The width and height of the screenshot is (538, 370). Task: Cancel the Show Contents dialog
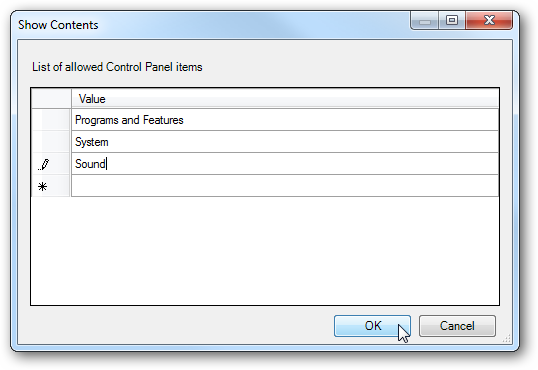tap(457, 326)
